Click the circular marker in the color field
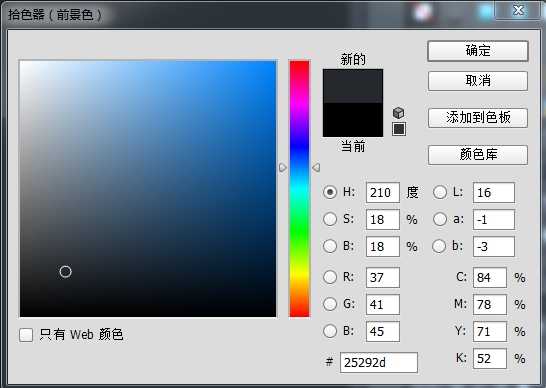 [x=65, y=272]
